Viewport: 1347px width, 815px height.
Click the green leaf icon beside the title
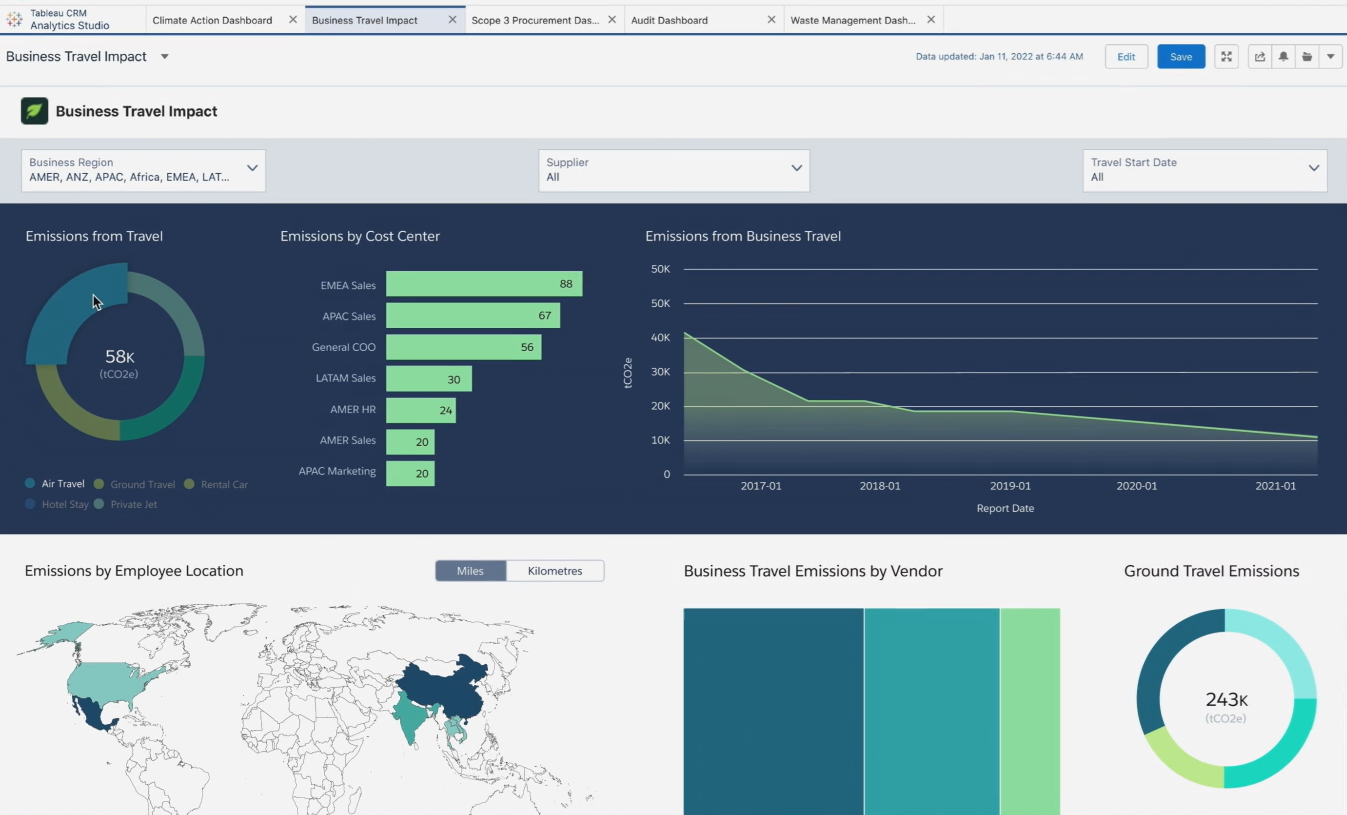click(34, 111)
